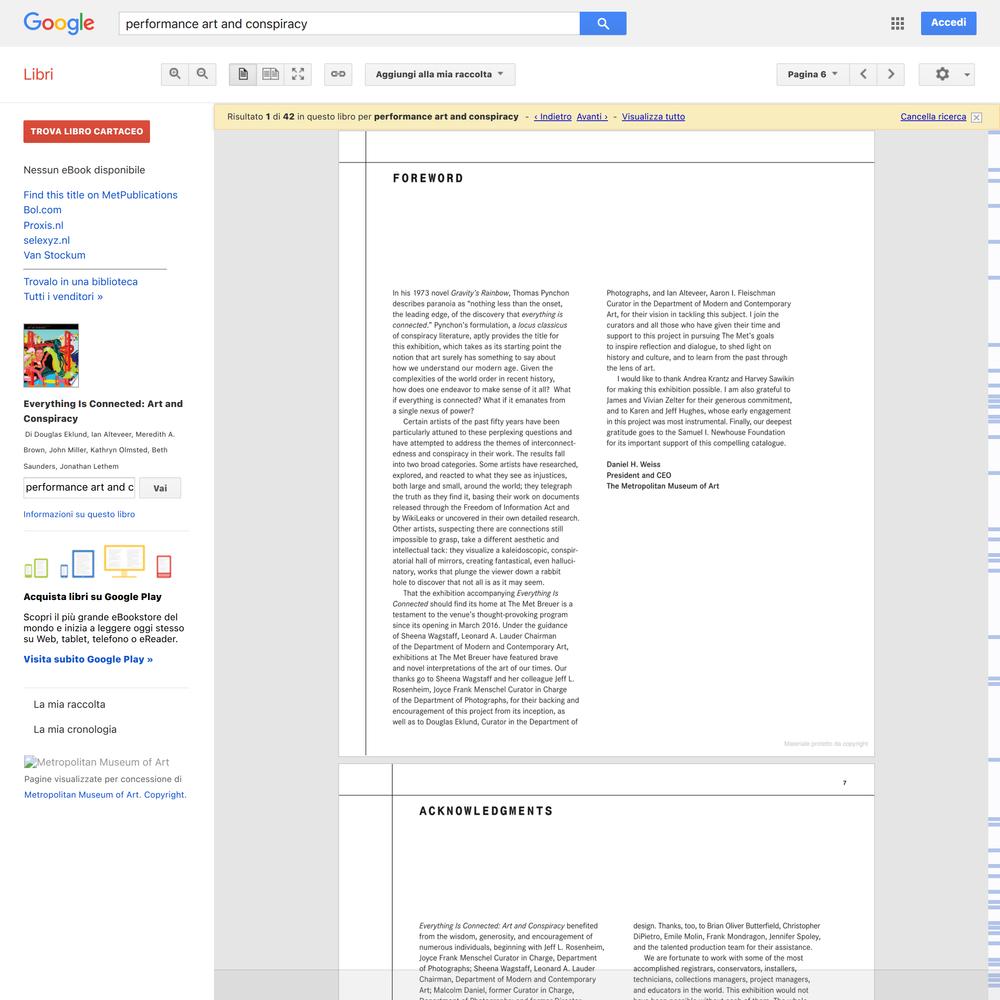Viewport: 1000px width, 1000px height.
Task: Open La mia cronologia
Action: coord(75,730)
